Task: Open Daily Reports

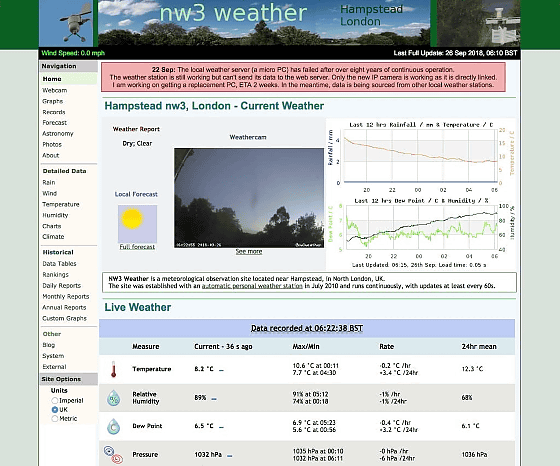Action: click(x=61, y=286)
